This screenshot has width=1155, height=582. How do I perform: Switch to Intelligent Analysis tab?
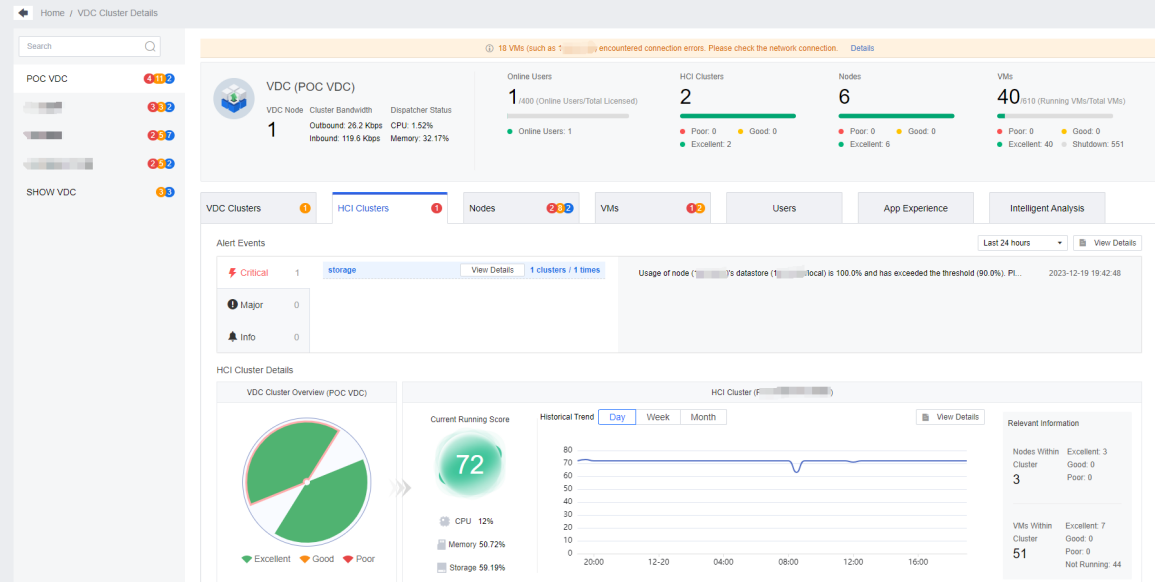pos(1046,208)
